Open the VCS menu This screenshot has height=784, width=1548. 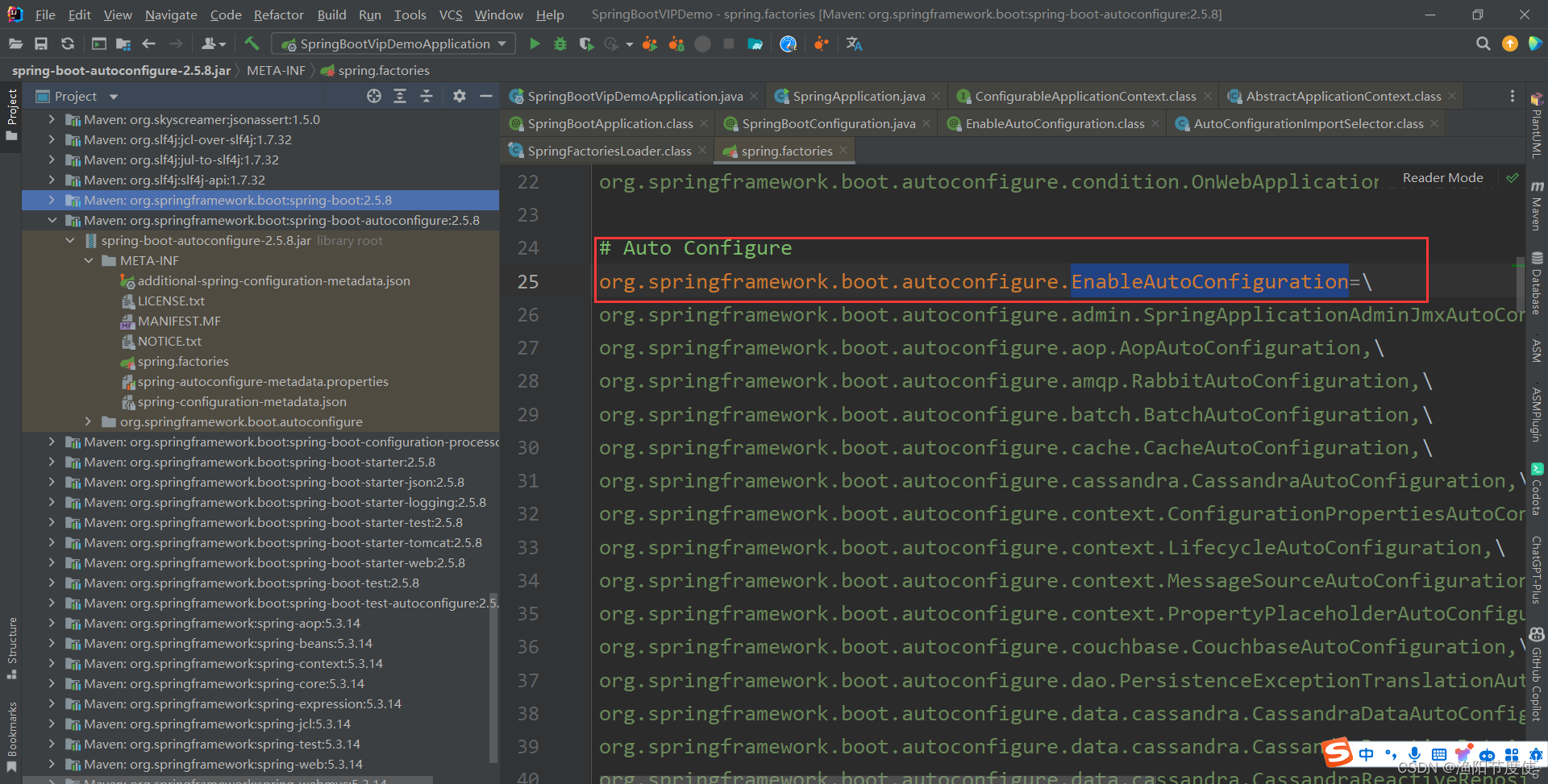tap(451, 15)
